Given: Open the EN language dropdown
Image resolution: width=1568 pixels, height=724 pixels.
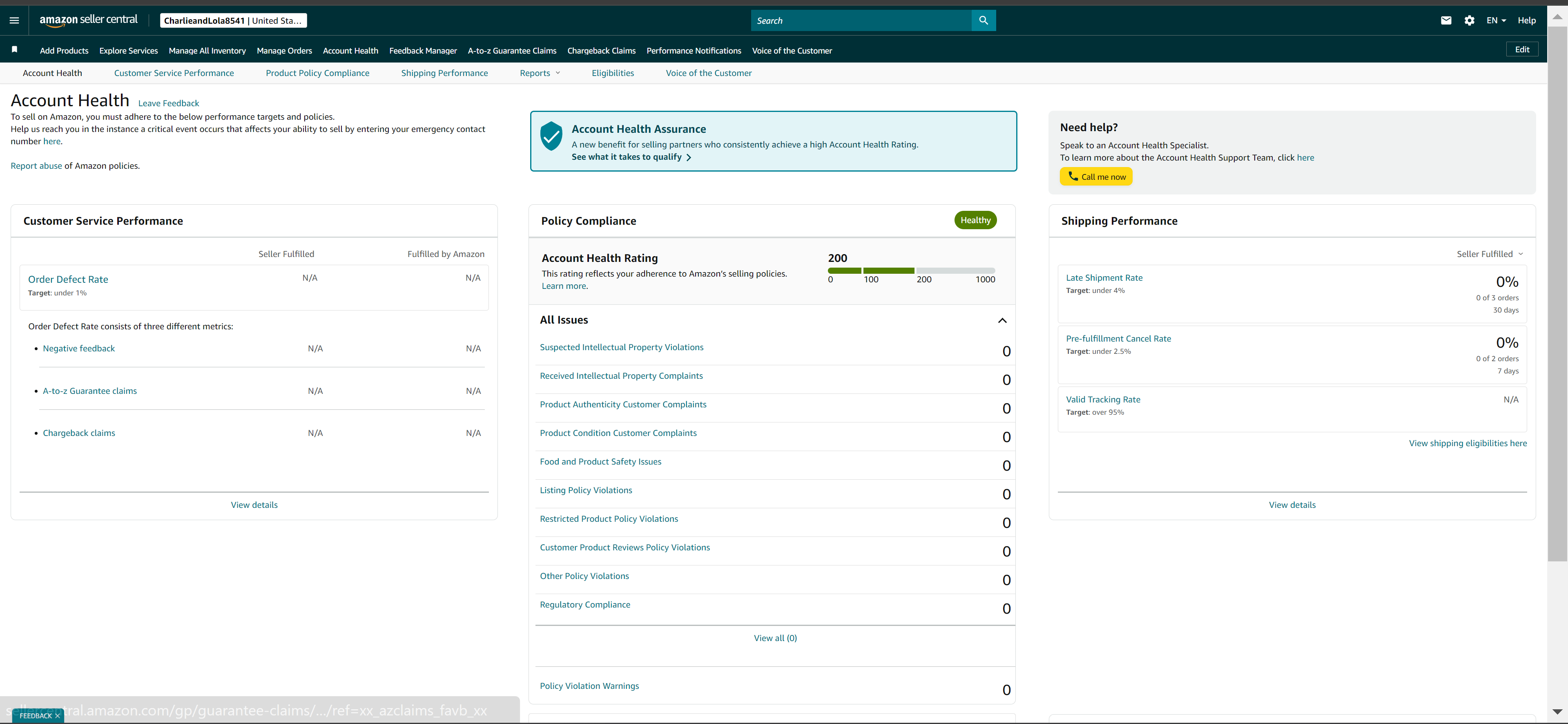Looking at the screenshot, I should [1496, 21].
